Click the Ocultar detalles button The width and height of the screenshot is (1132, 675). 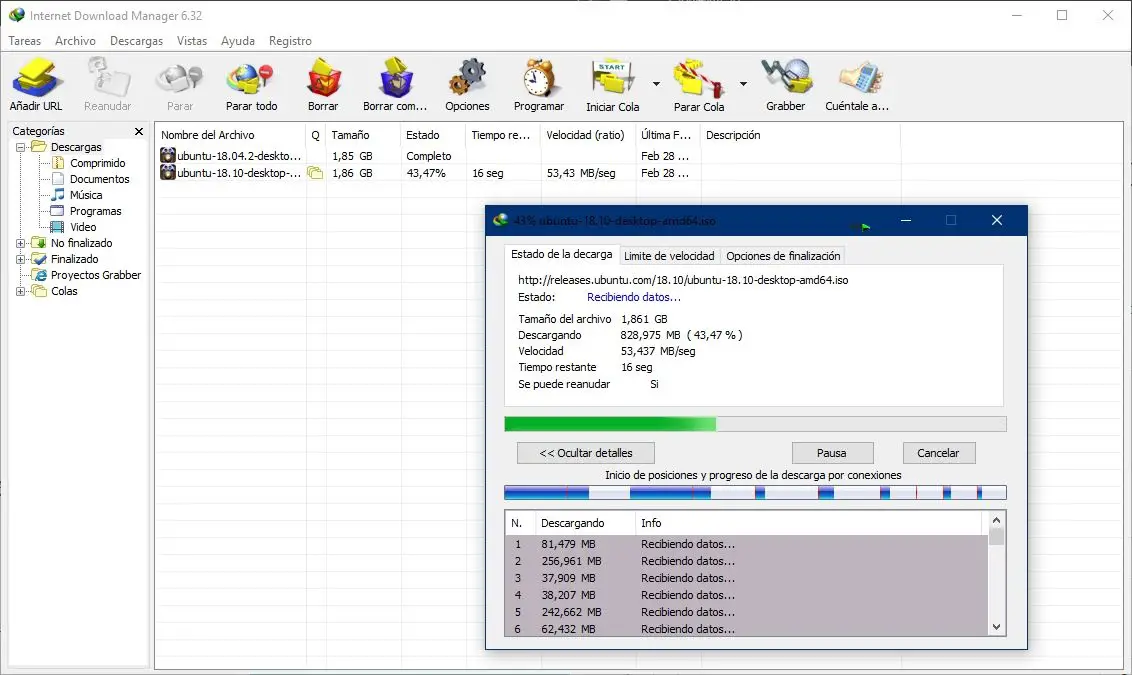point(585,453)
